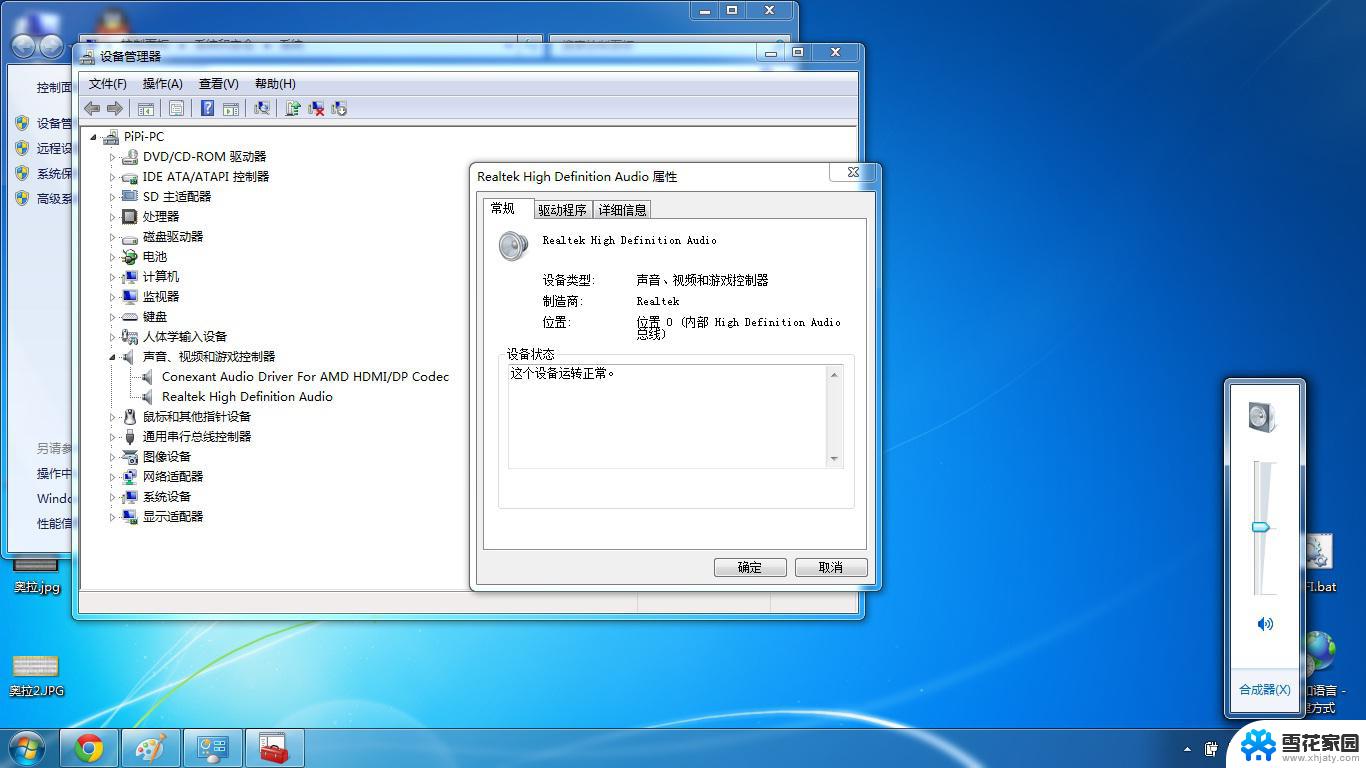Switch to the 驱动程序 tab
This screenshot has height=768, width=1366.
click(562, 210)
